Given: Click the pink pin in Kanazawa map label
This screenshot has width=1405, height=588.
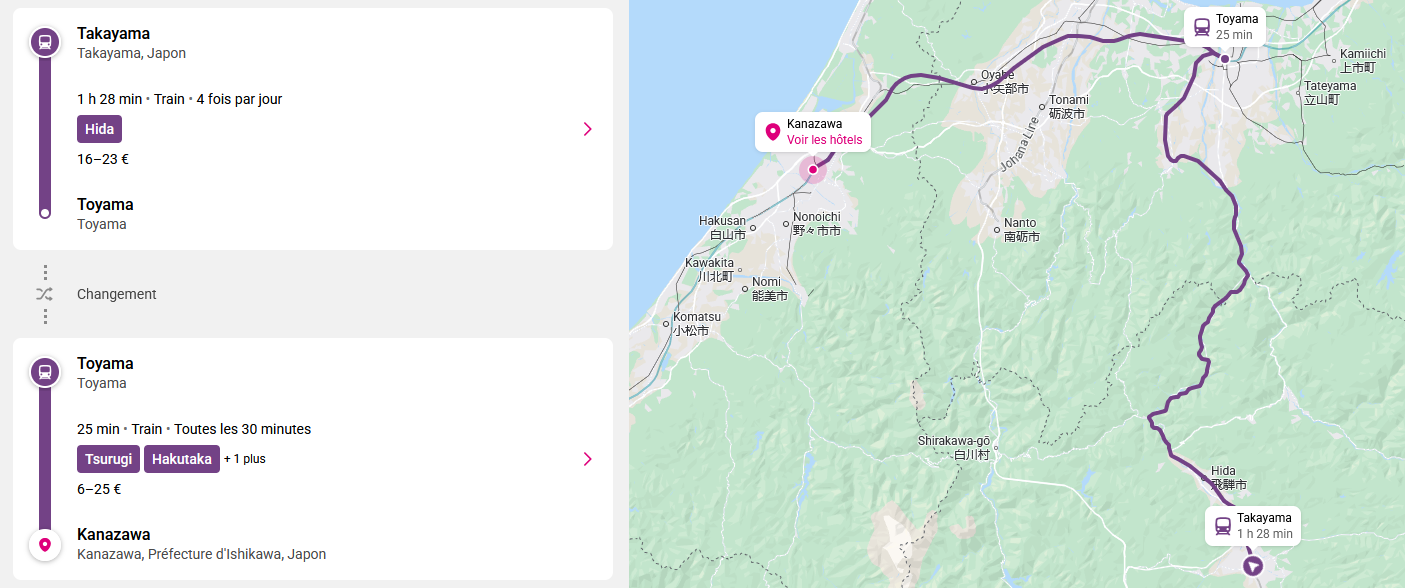Looking at the screenshot, I should click(772, 132).
